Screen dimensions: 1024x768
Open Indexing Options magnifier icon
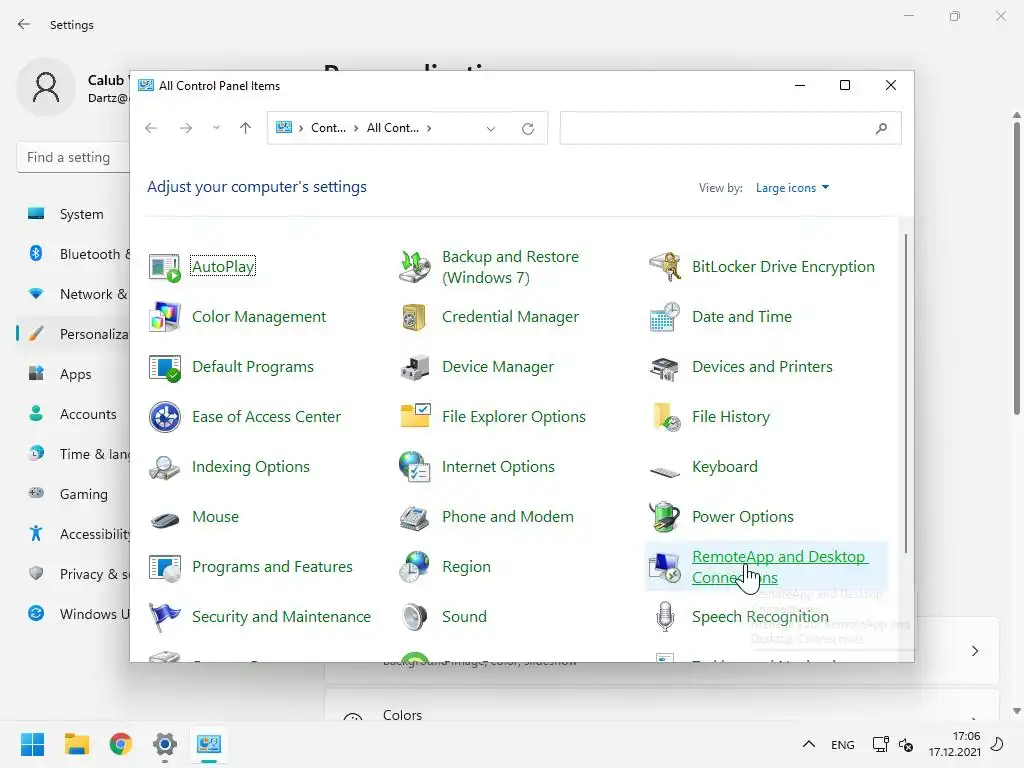pos(165,467)
